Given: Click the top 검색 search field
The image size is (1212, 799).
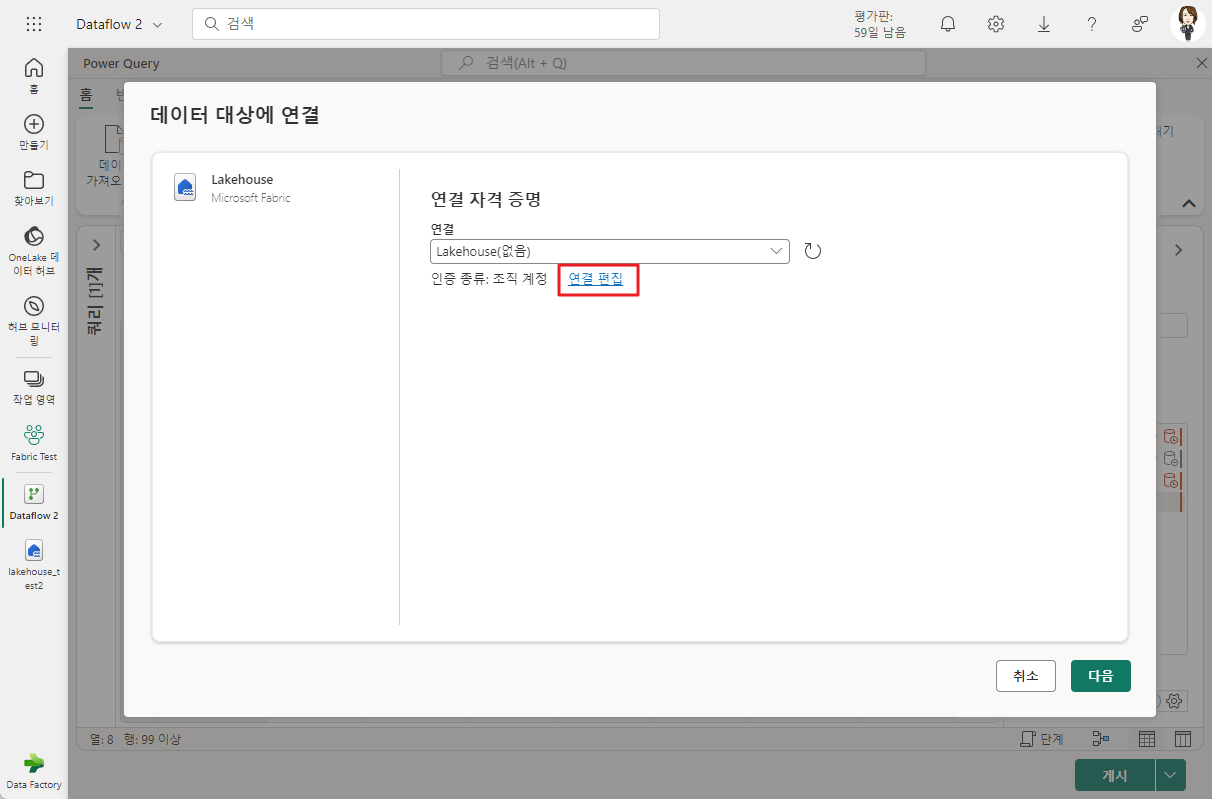Looking at the screenshot, I should [x=426, y=24].
